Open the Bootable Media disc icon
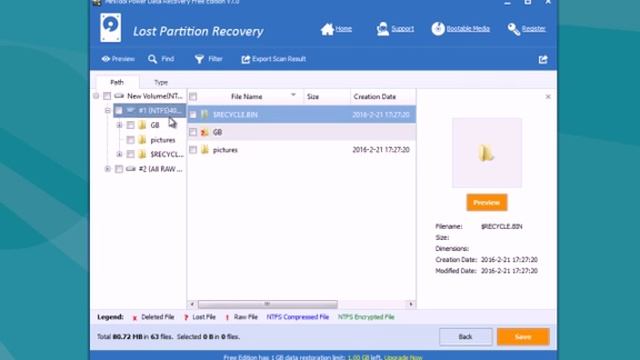Screen dimensions: 640x360 pos(438,29)
